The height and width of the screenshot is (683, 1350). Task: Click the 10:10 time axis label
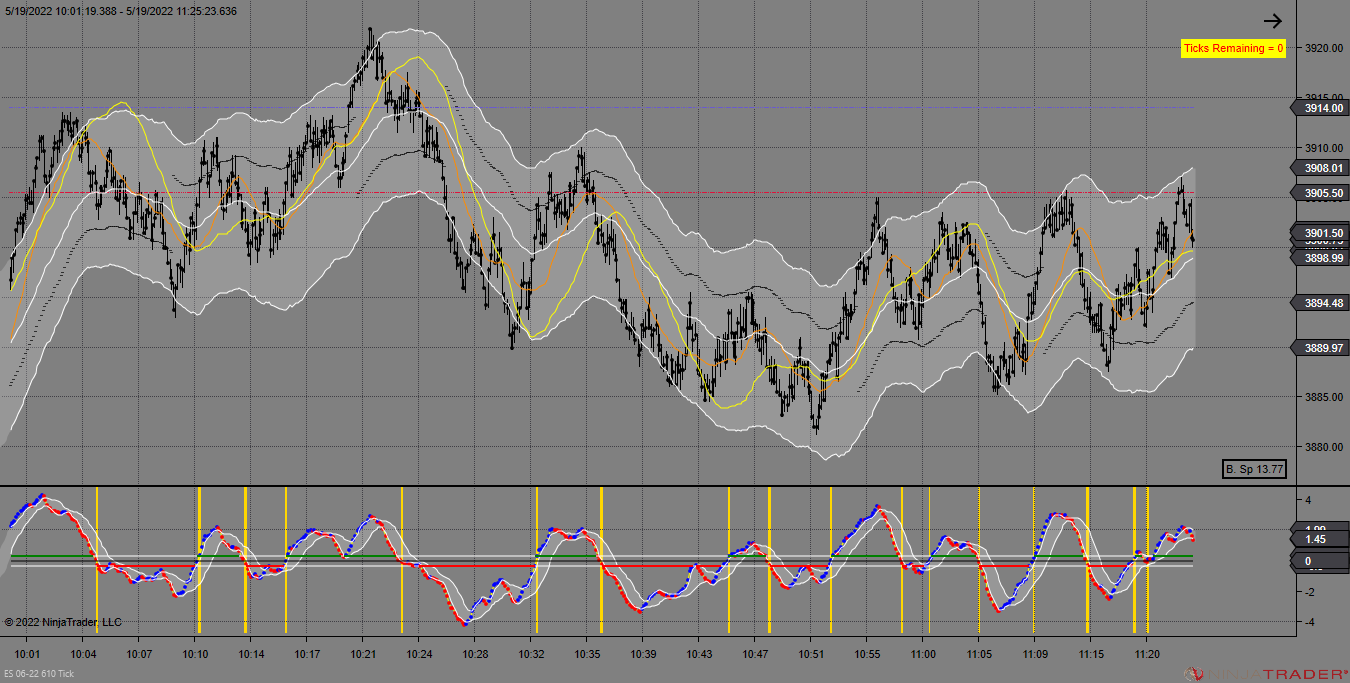pyautogui.click(x=195, y=654)
